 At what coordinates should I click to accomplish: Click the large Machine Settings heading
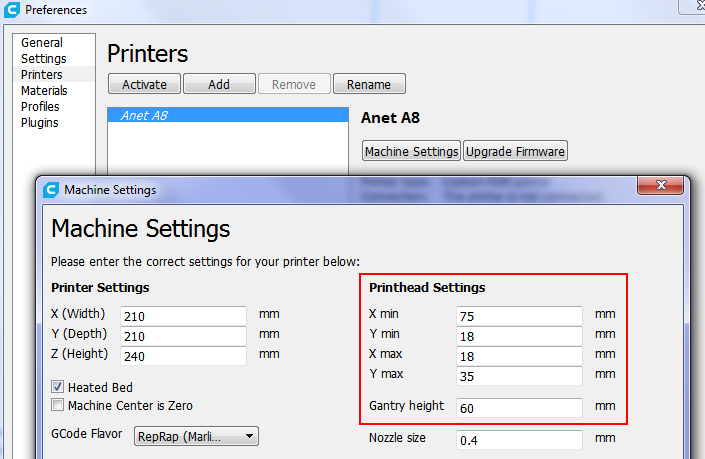(141, 229)
